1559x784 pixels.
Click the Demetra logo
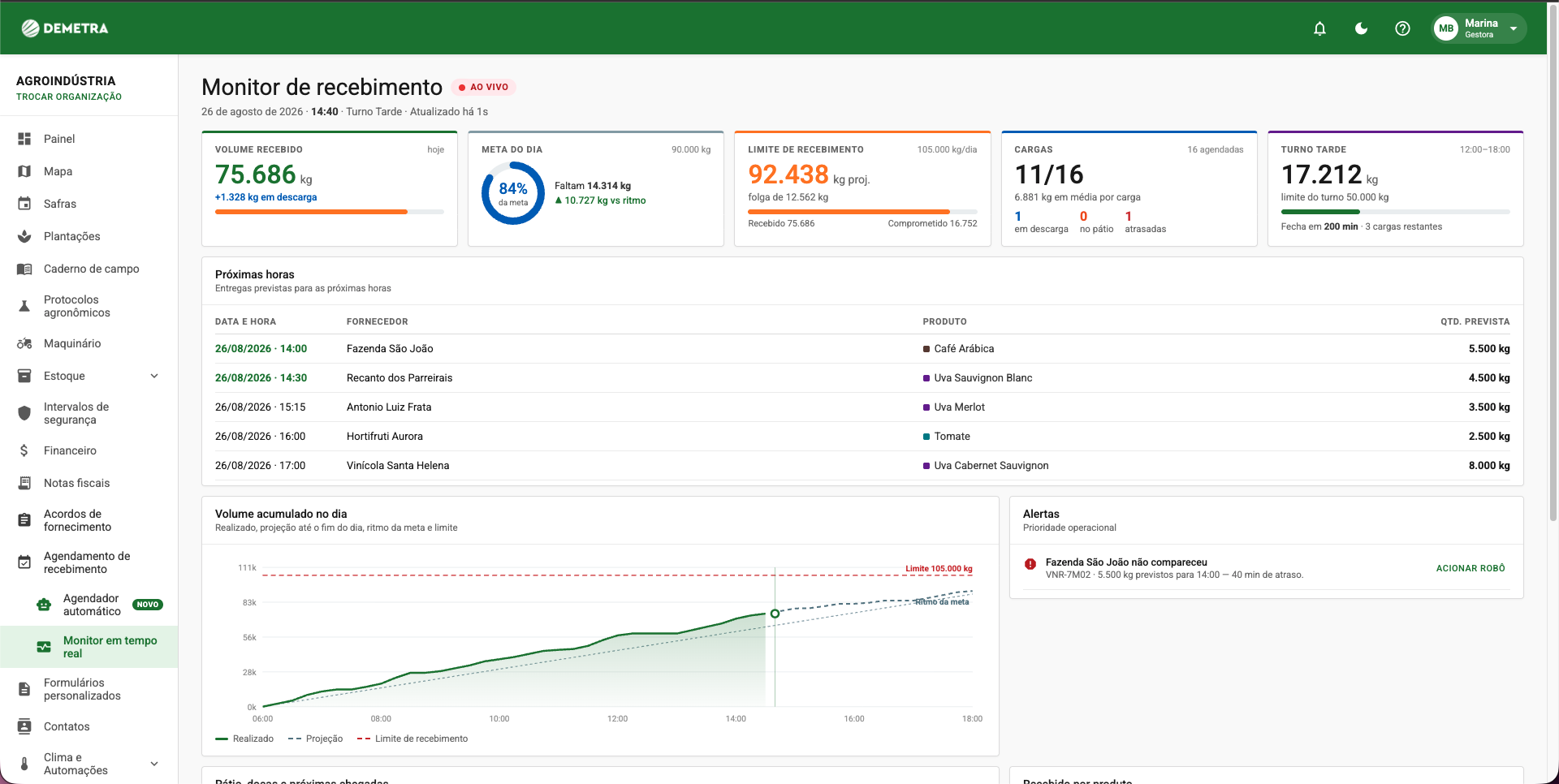(65, 28)
